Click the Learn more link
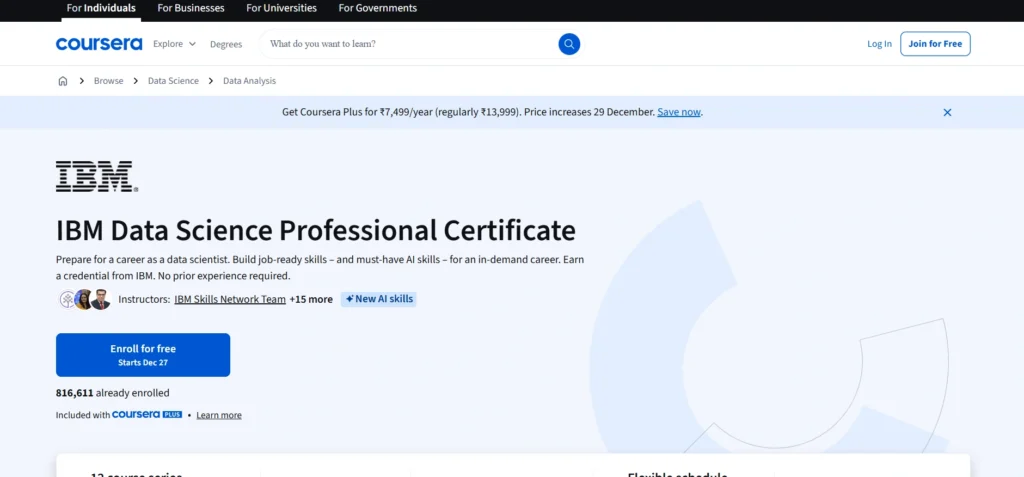The image size is (1024, 477). coord(219,415)
